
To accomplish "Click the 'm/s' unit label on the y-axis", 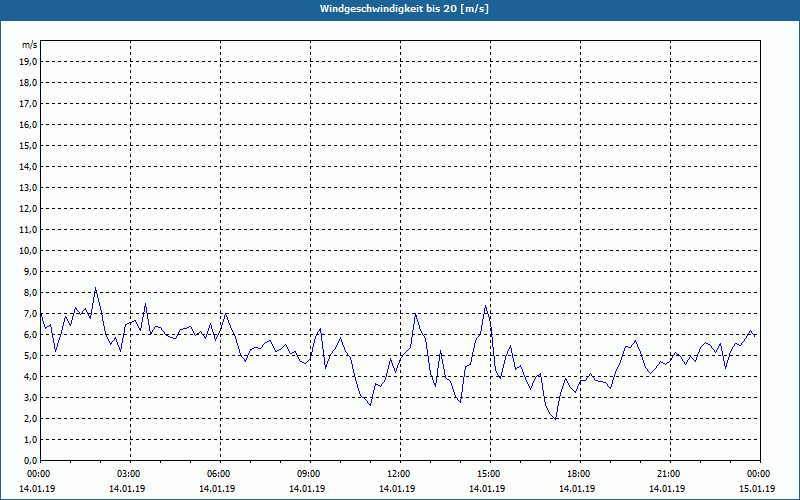I will pos(29,45).
